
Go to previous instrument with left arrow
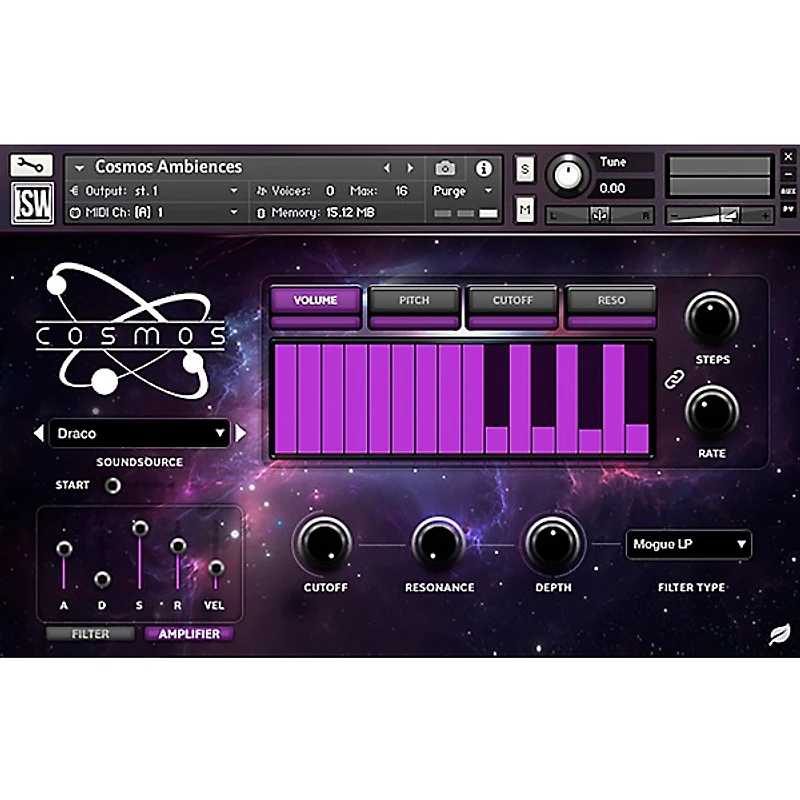pos(386,168)
